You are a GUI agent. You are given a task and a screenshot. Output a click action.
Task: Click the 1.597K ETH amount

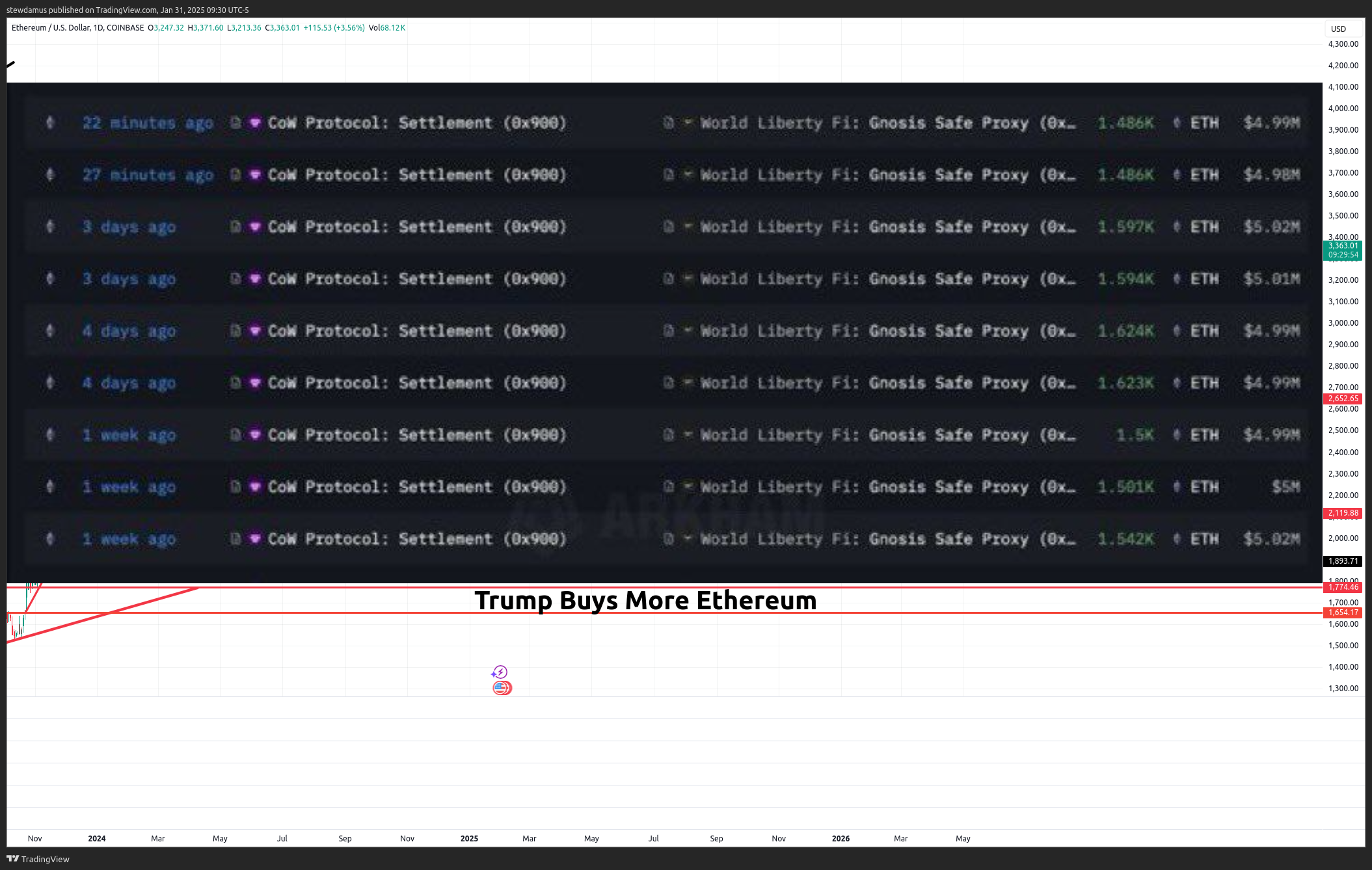(1125, 227)
